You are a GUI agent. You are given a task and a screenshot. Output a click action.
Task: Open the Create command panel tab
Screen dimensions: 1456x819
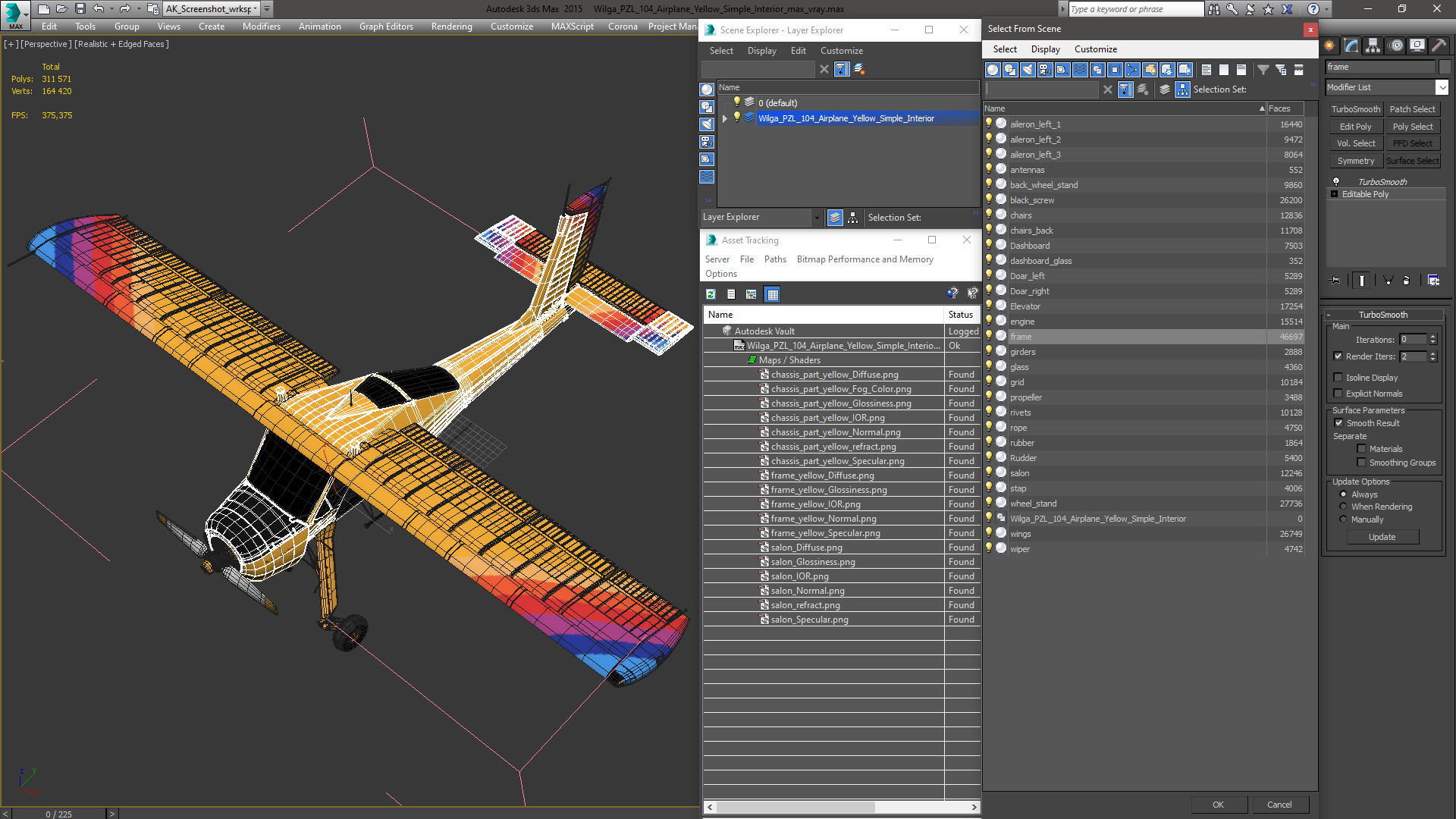click(x=1329, y=45)
